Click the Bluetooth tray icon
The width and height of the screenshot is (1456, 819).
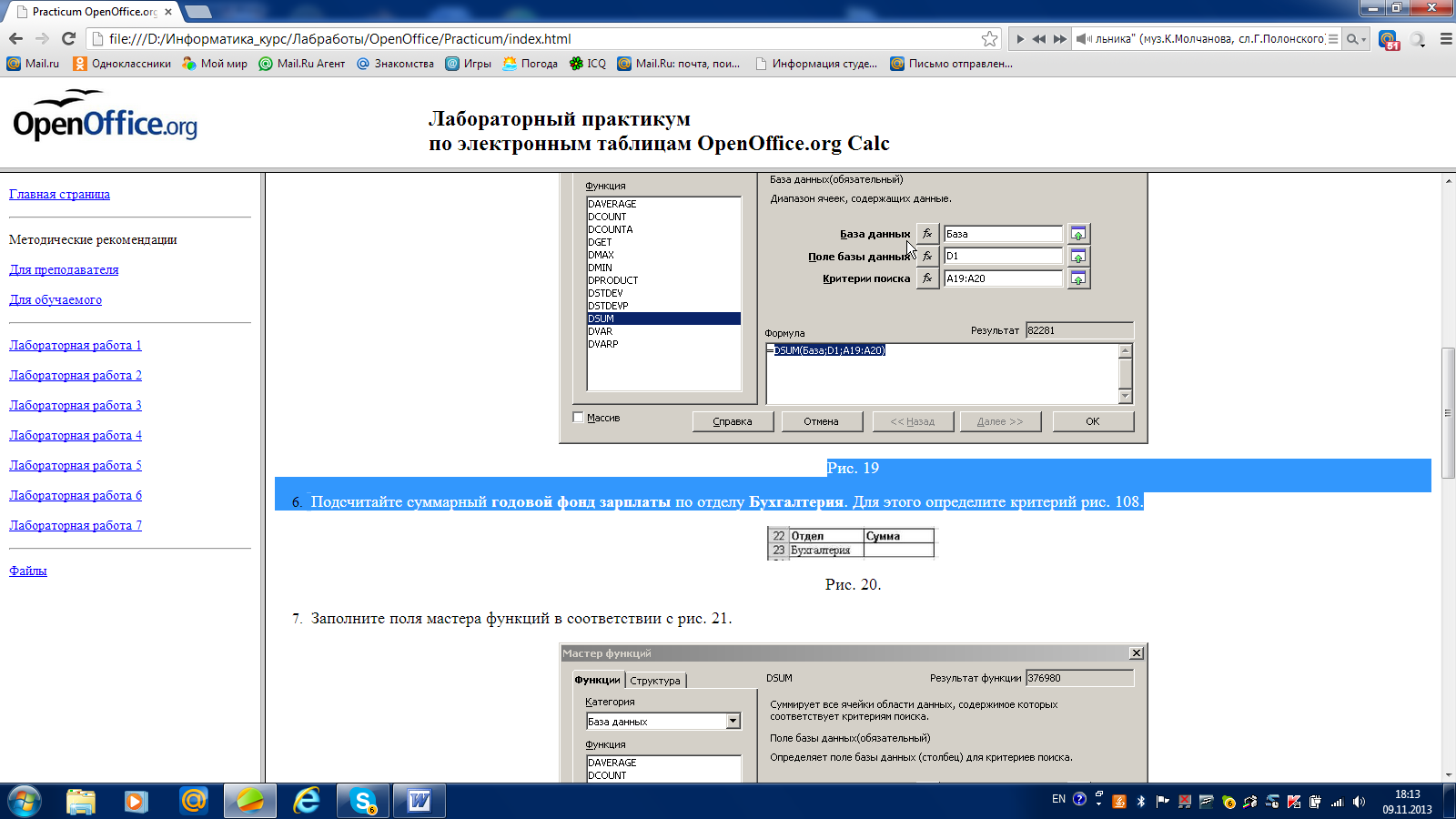1141,802
